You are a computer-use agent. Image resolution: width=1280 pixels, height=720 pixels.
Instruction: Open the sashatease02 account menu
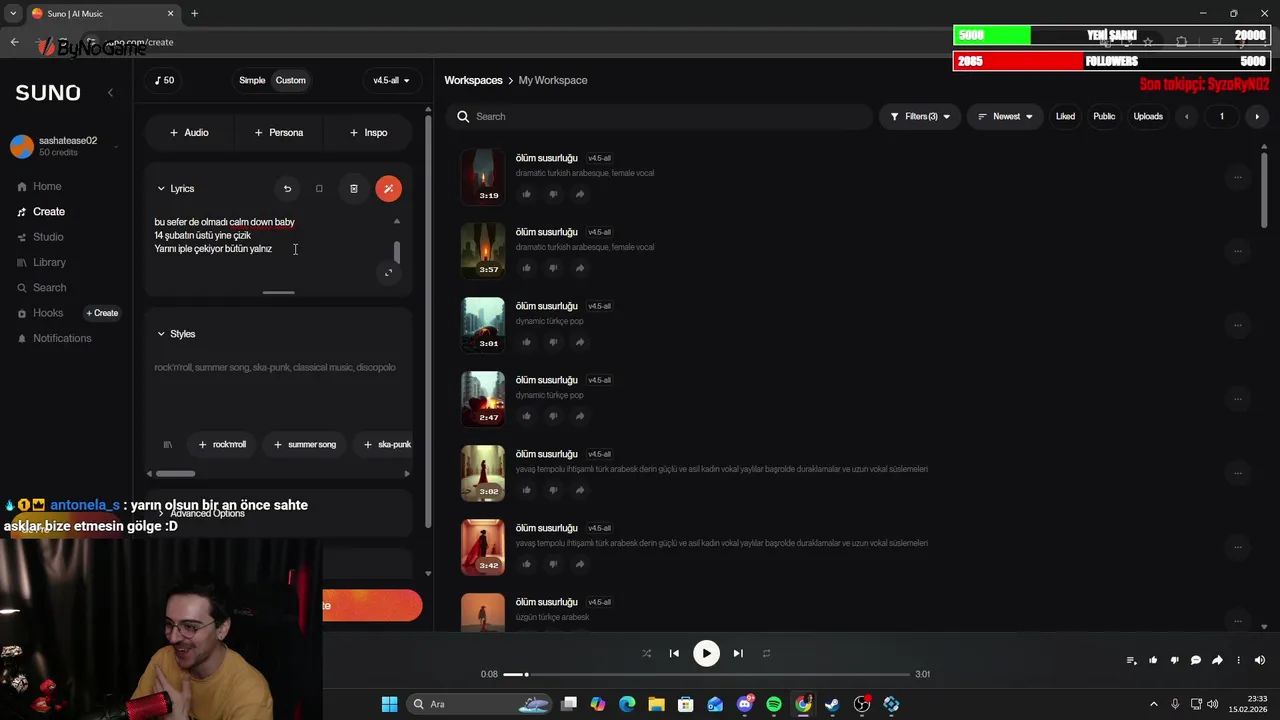pyautogui.click(x=64, y=146)
